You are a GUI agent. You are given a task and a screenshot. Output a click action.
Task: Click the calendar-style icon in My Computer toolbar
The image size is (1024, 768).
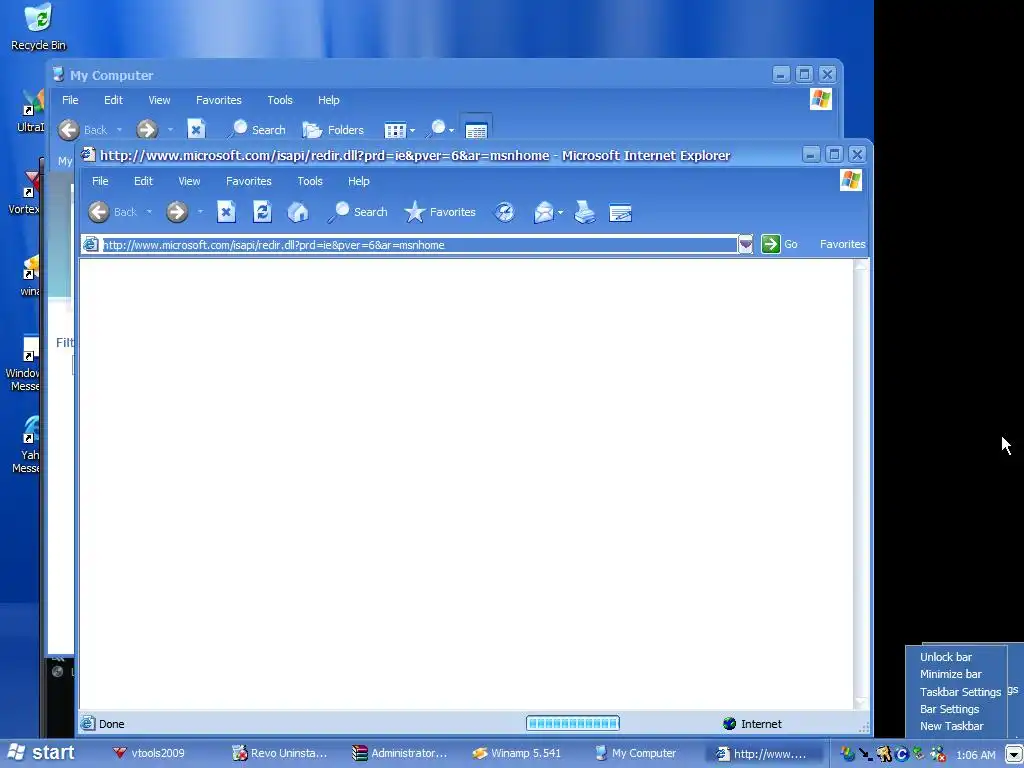(476, 131)
